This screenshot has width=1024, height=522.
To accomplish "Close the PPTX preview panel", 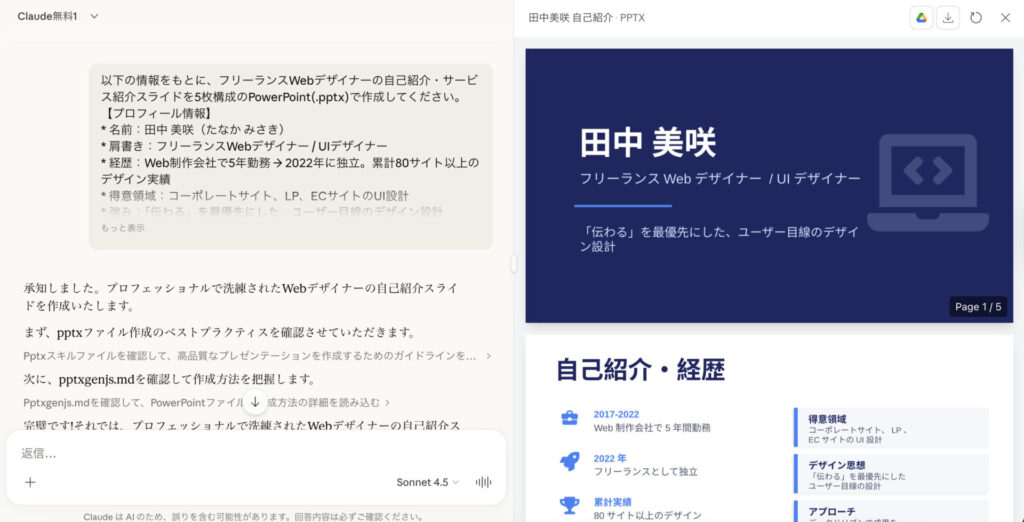I will pyautogui.click(x=1005, y=17).
